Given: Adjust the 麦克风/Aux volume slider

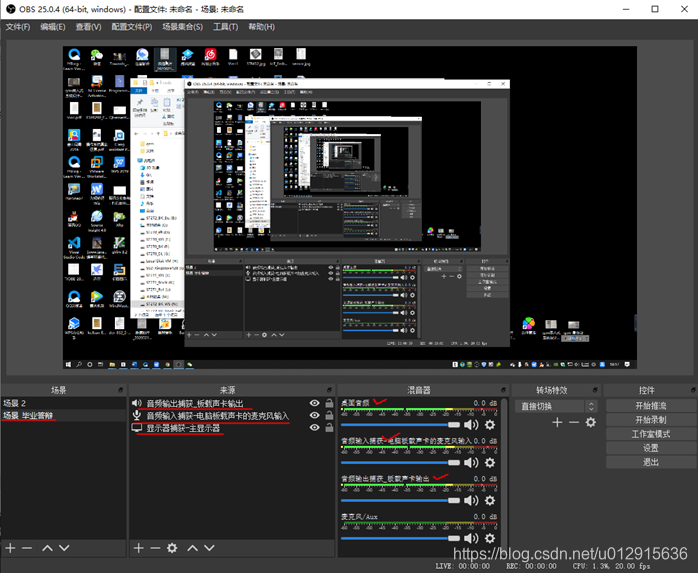Looking at the screenshot, I should tap(400, 538).
